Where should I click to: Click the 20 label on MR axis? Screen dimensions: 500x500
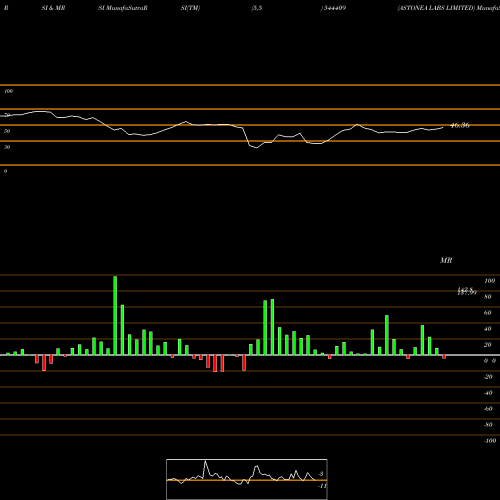(488, 345)
